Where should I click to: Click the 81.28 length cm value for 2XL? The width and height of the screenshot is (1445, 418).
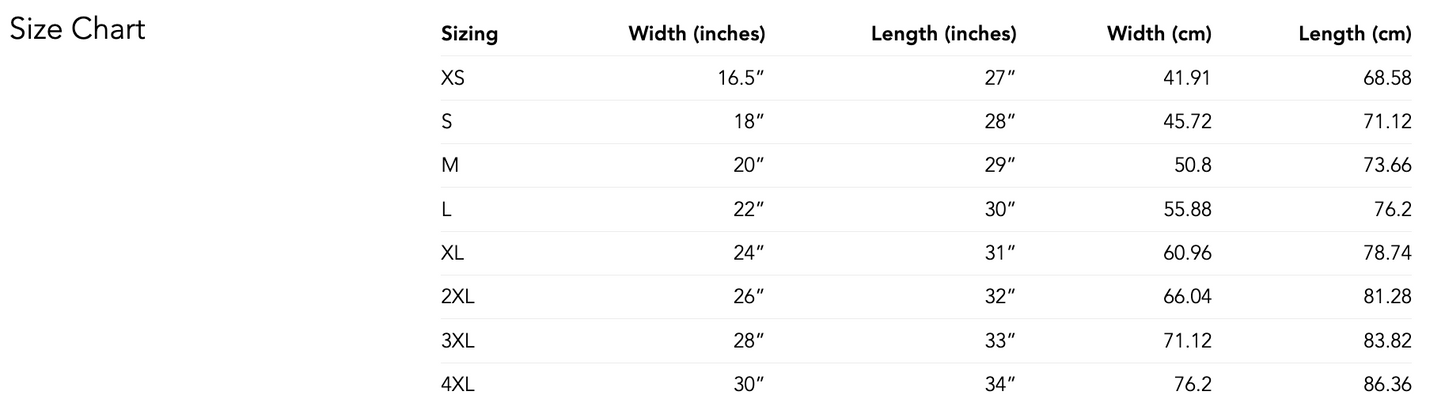pos(1386,298)
